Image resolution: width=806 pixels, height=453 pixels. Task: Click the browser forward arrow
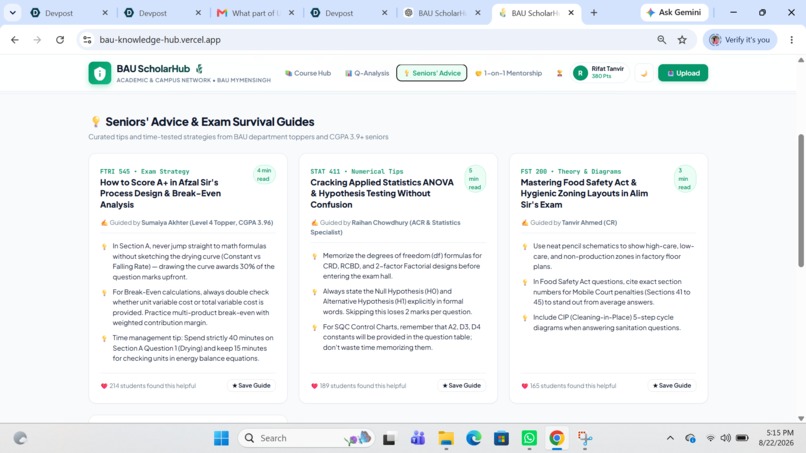(37, 40)
